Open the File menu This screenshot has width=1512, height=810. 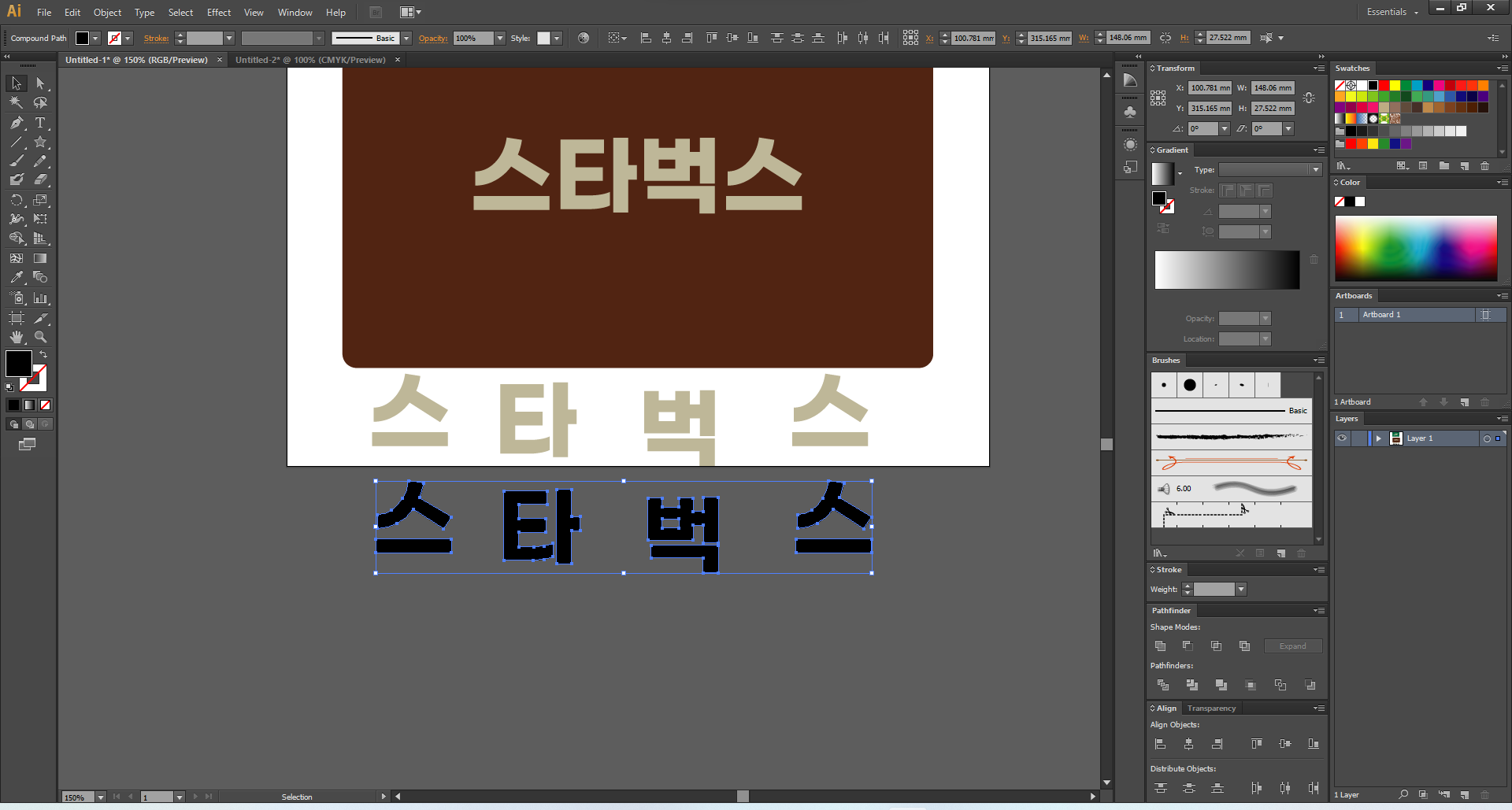click(x=44, y=13)
